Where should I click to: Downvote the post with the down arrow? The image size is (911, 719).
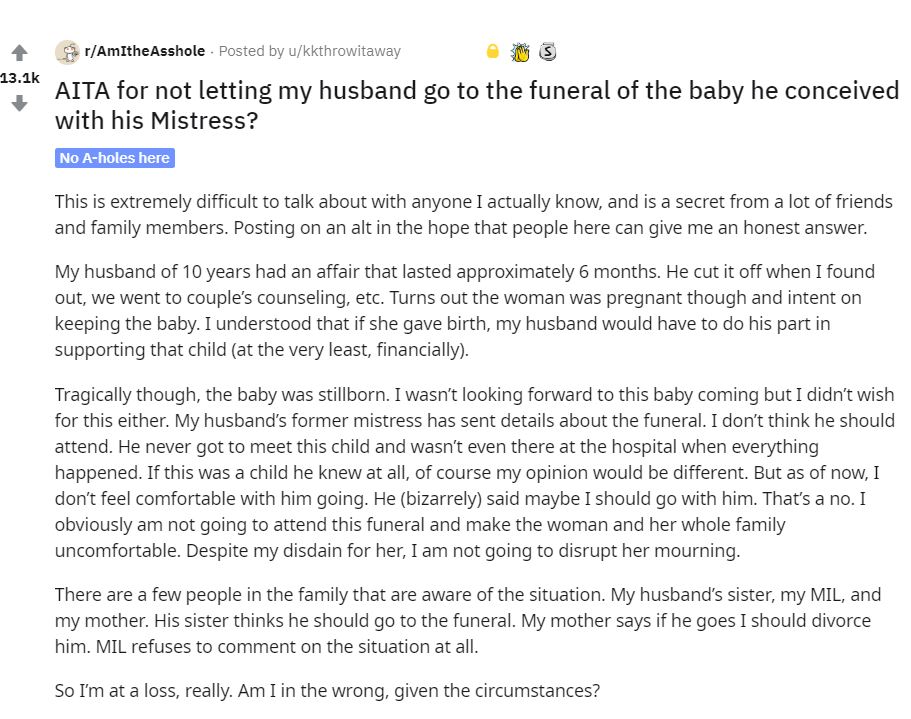pyautogui.click(x=19, y=103)
